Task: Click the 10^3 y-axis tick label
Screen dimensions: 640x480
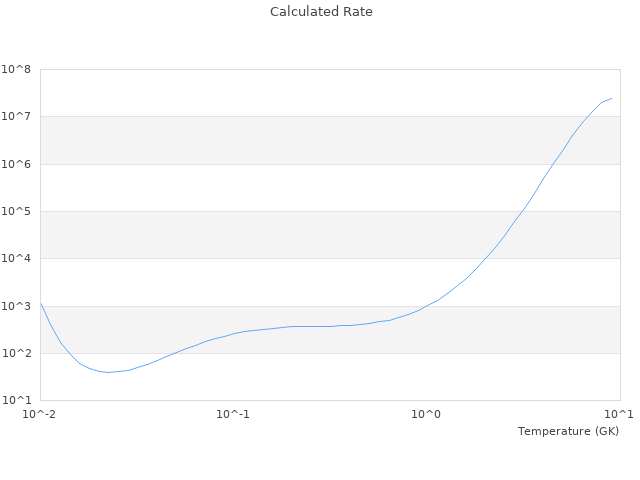Action: (x=17, y=306)
